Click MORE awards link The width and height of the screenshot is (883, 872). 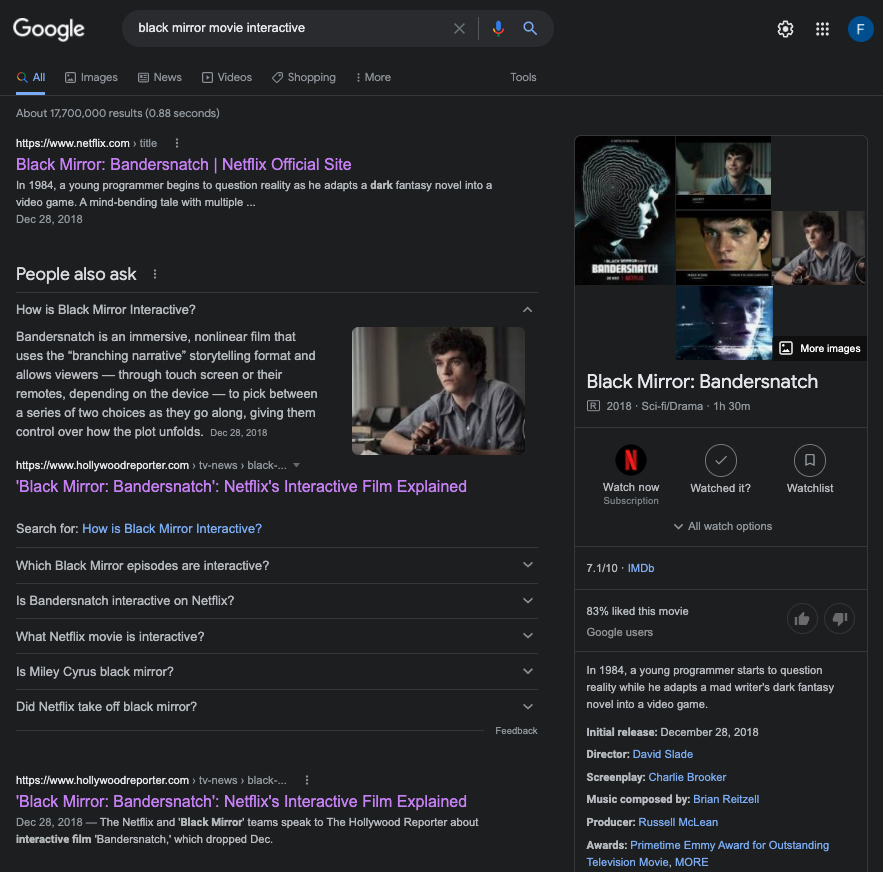(x=692, y=862)
